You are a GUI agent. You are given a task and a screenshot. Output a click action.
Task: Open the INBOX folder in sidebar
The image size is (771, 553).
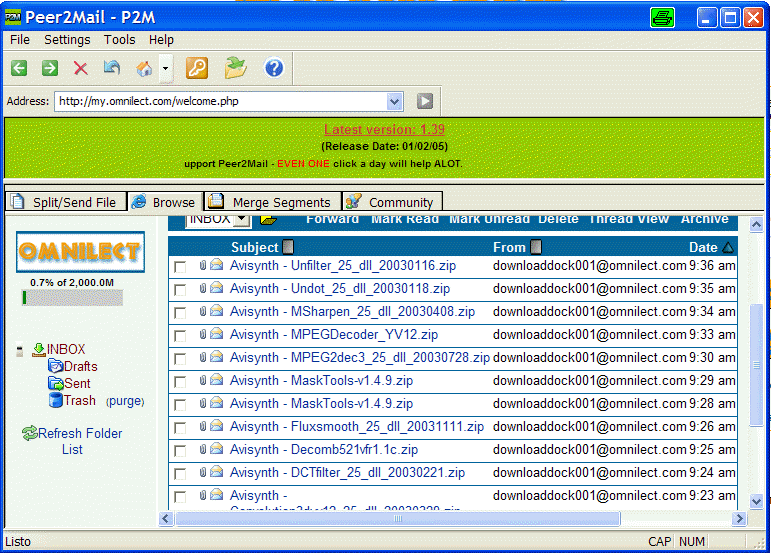[66, 349]
